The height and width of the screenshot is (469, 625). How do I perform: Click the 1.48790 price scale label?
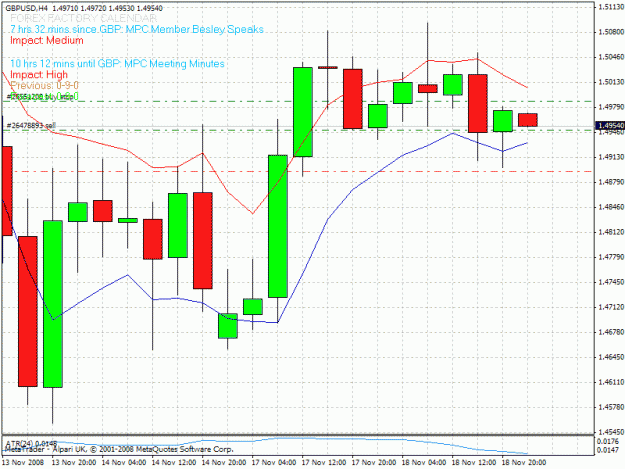coord(611,182)
